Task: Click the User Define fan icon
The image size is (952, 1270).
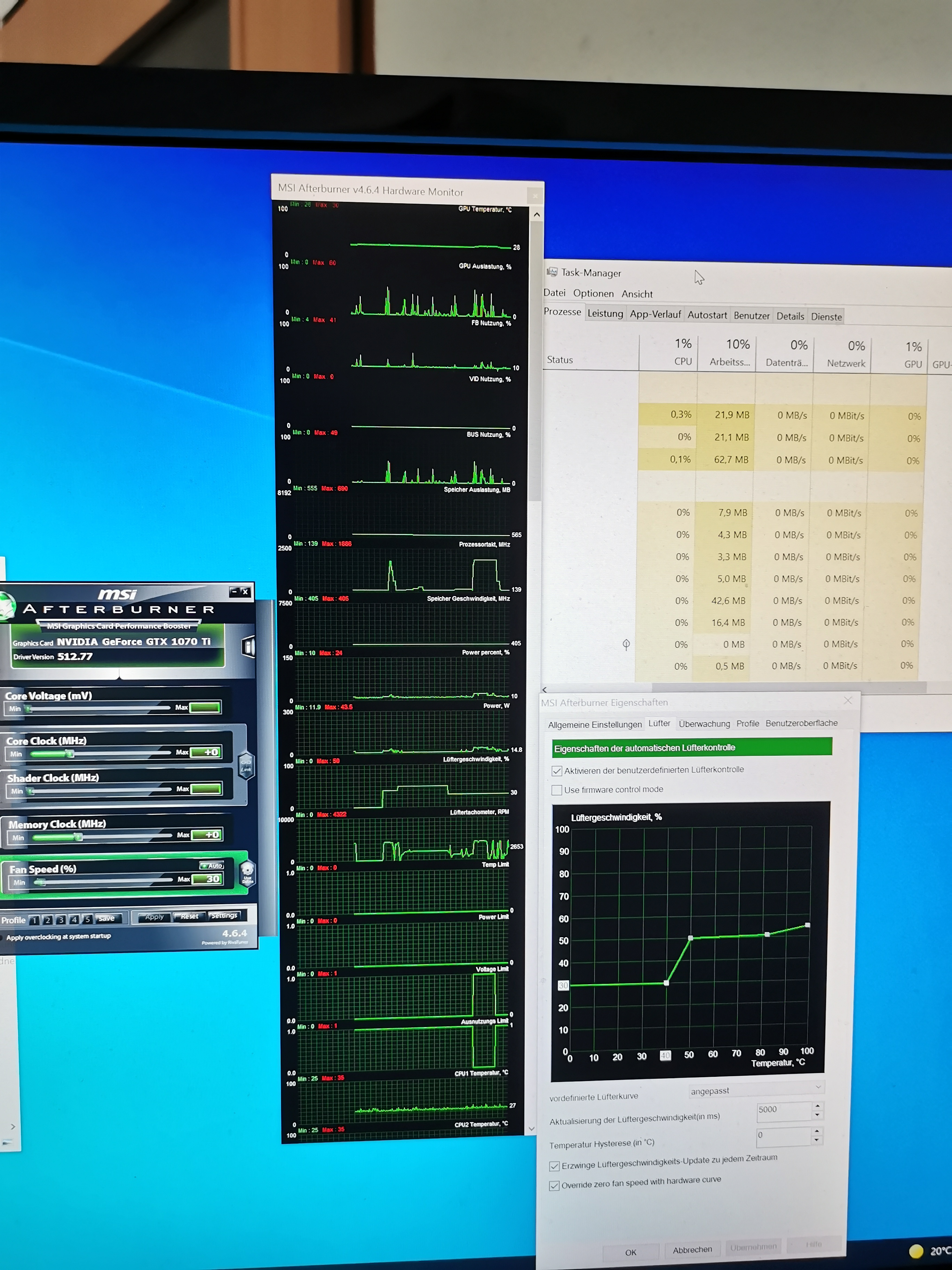Action: [x=247, y=873]
